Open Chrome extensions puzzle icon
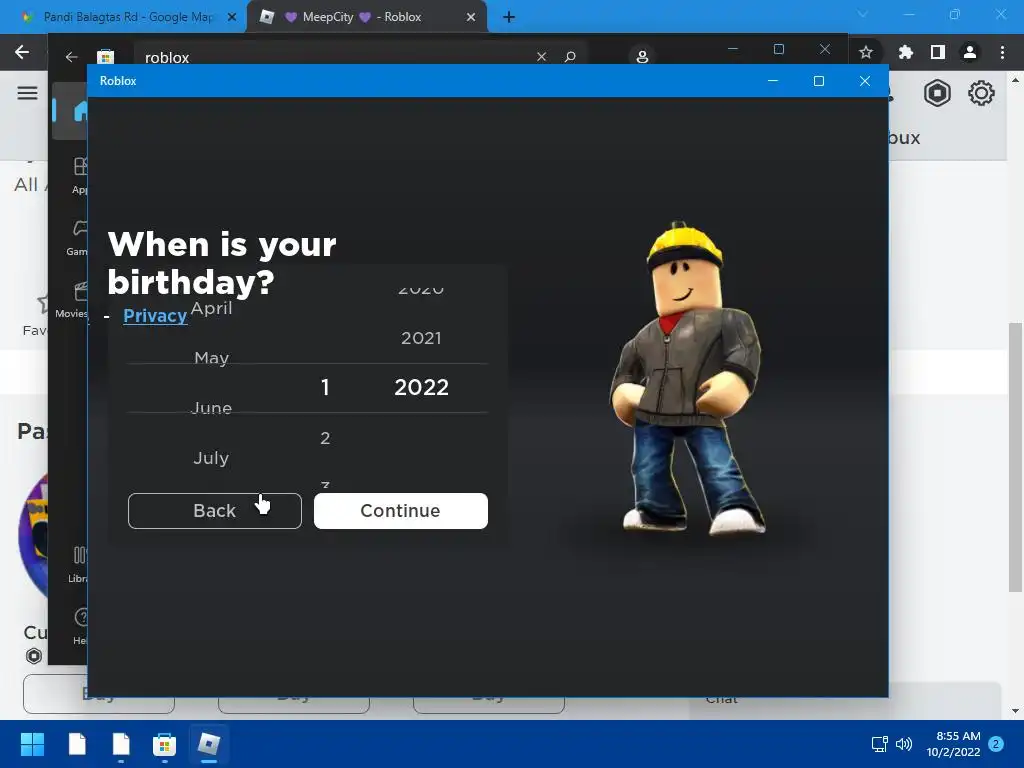The width and height of the screenshot is (1024, 768). coord(905,52)
